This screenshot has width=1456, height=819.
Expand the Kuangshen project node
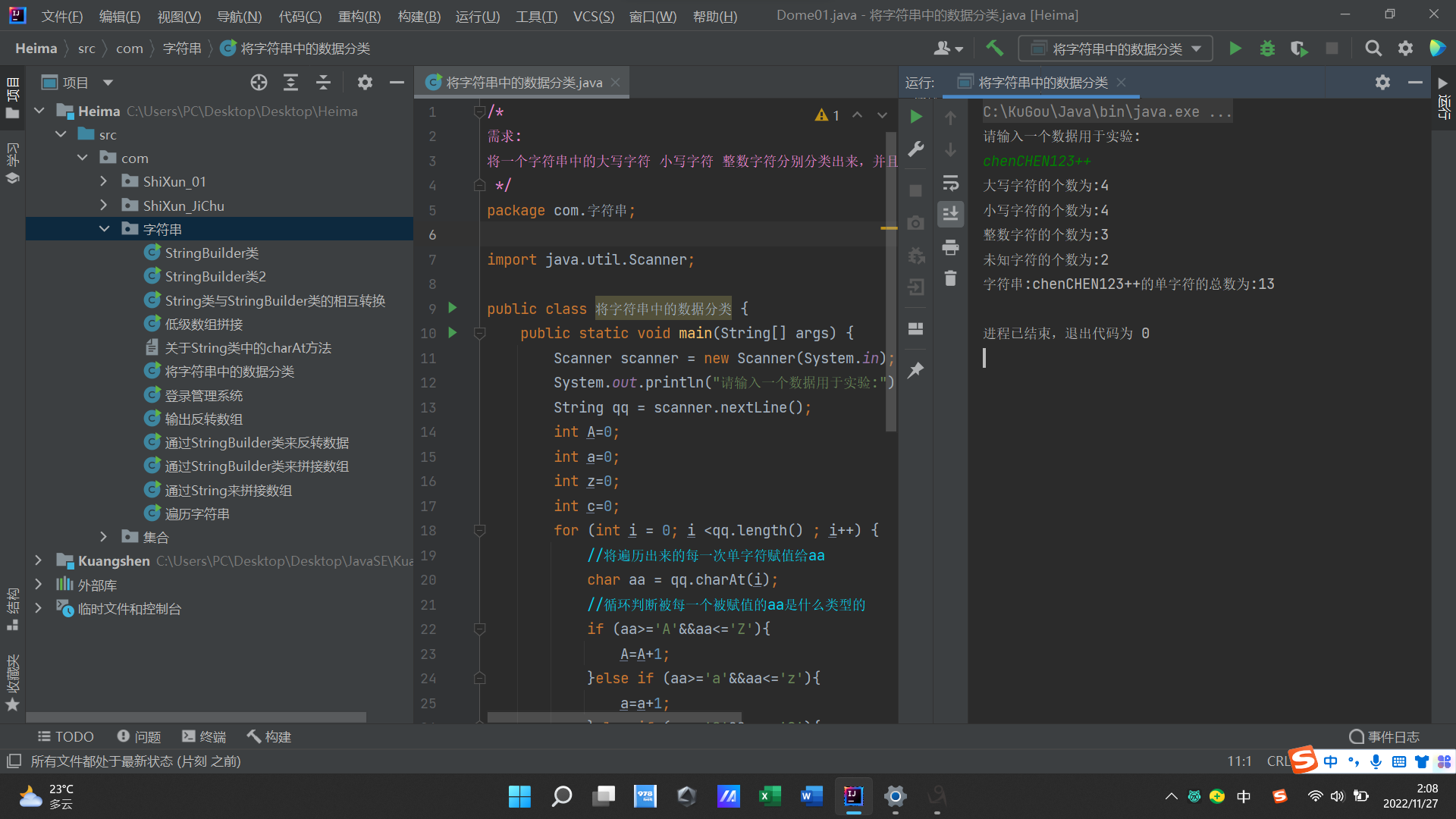point(39,561)
